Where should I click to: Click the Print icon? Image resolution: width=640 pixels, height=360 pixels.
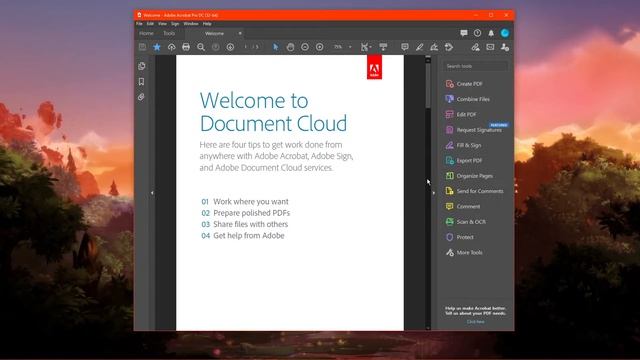pos(186,47)
